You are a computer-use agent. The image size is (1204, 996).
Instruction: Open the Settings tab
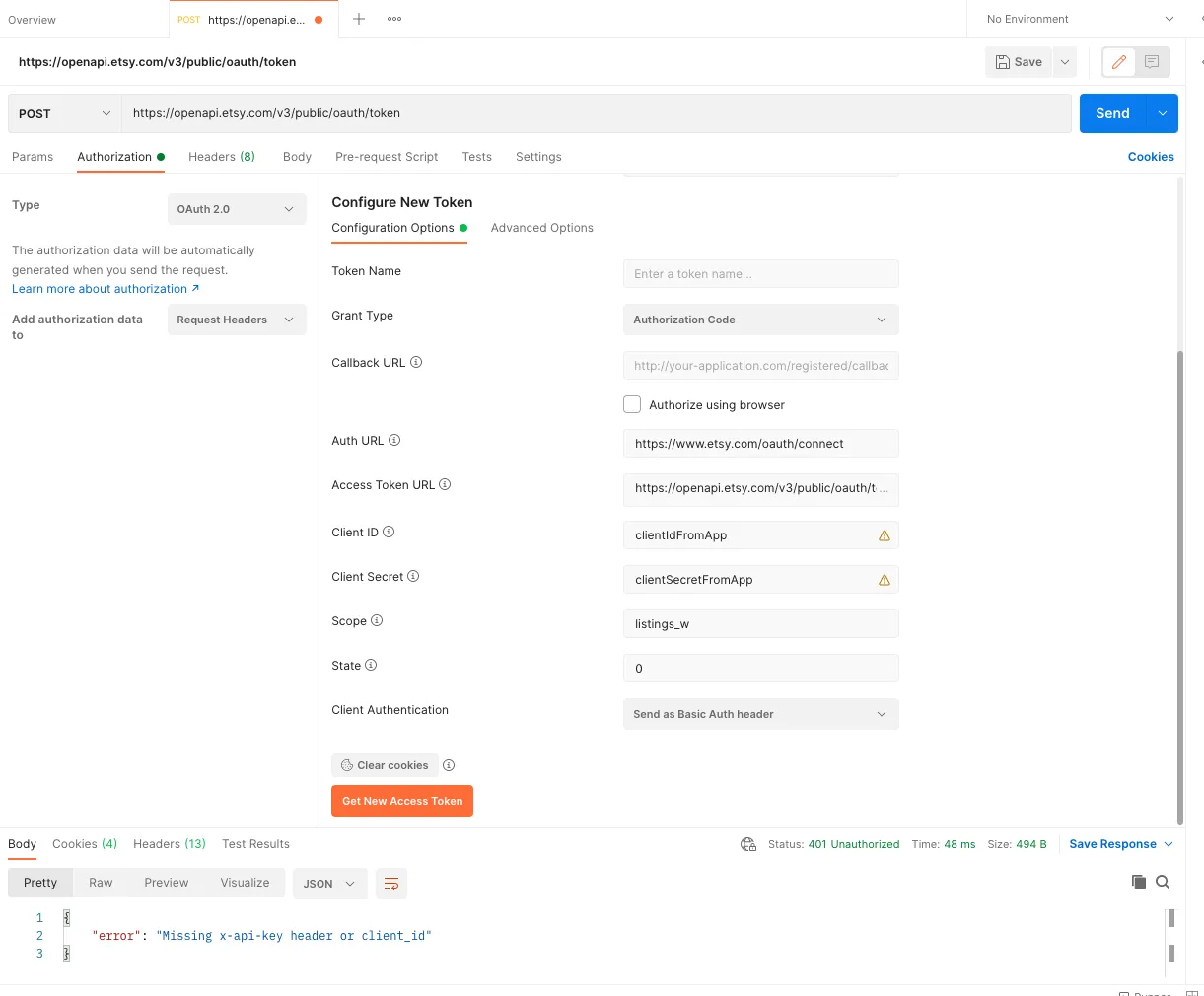click(538, 157)
